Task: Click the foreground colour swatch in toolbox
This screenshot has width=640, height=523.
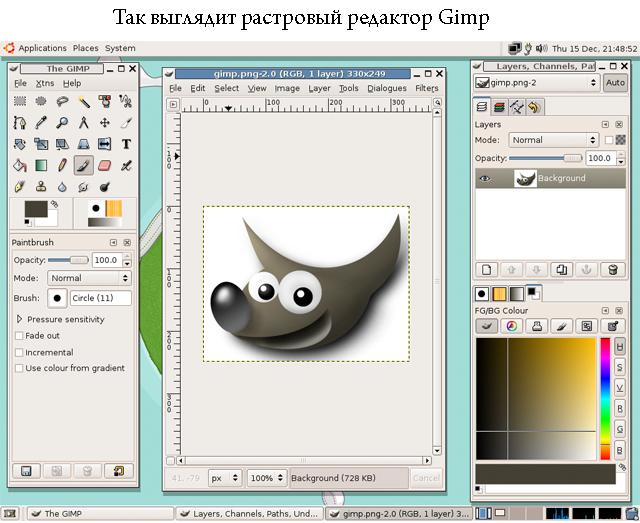Action: (36, 209)
